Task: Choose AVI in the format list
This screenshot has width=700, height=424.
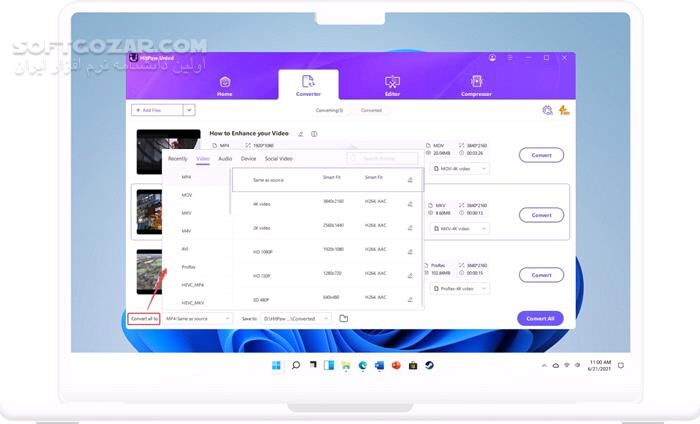Action: 196,249
